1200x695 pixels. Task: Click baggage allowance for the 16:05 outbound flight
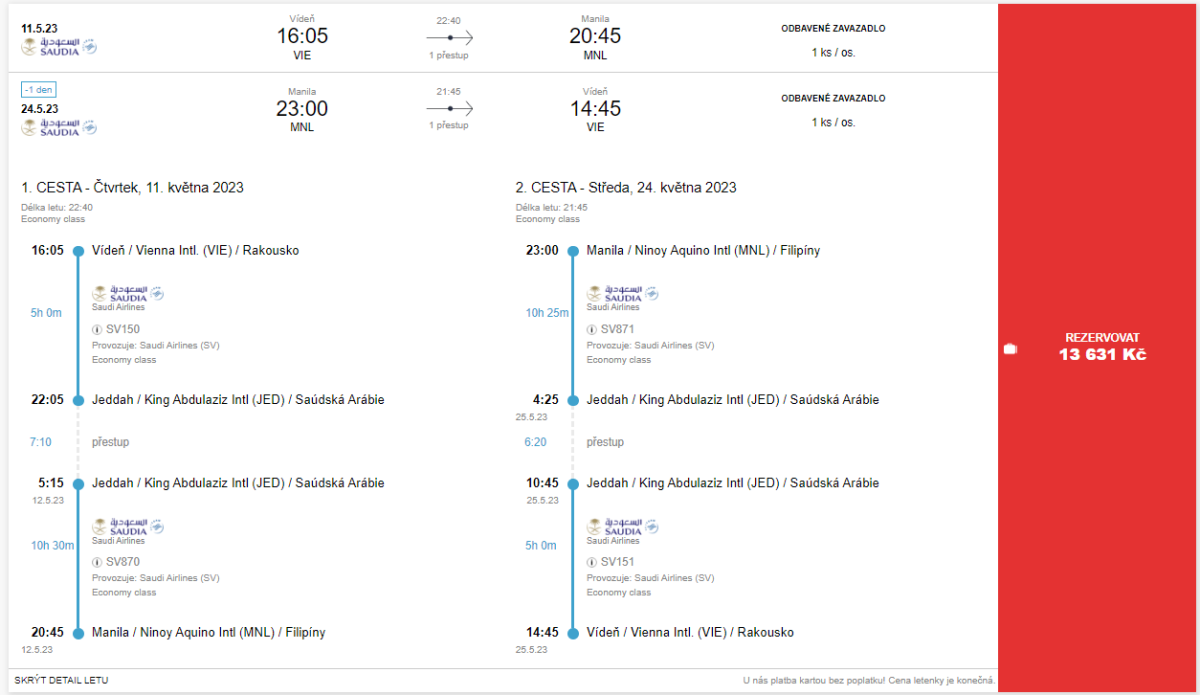(x=833, y=52)
